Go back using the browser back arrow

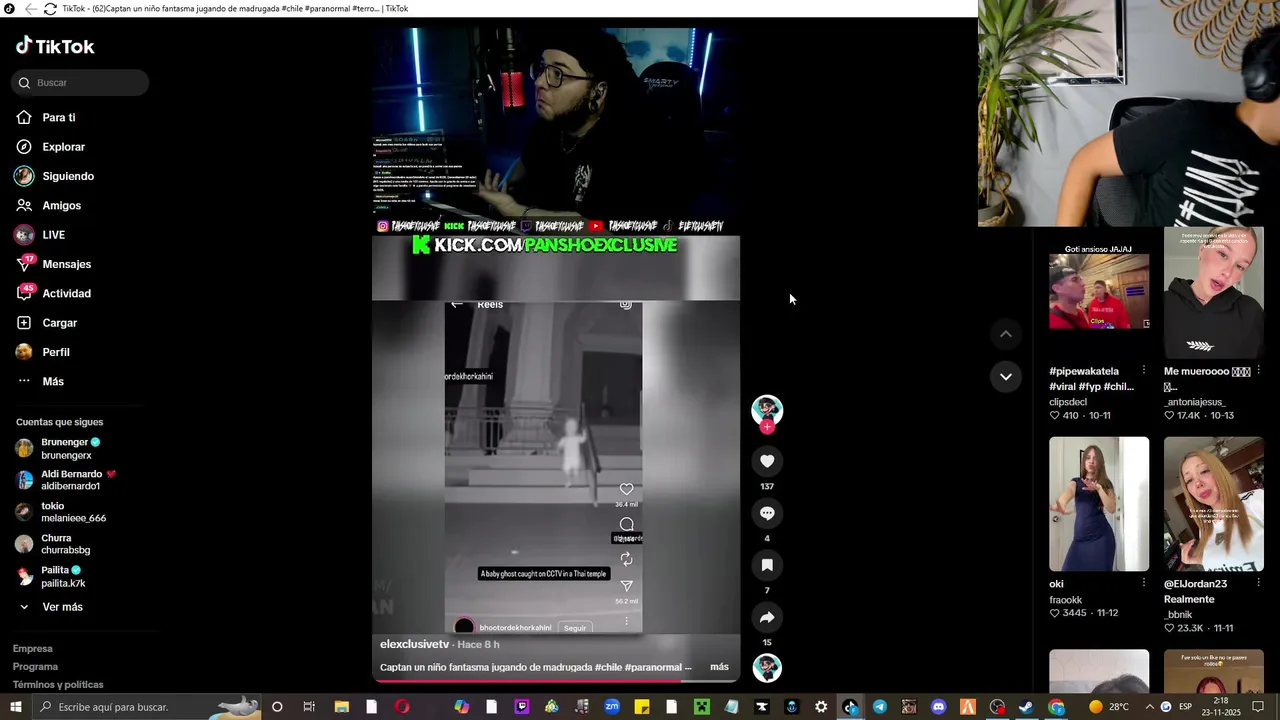30,9
